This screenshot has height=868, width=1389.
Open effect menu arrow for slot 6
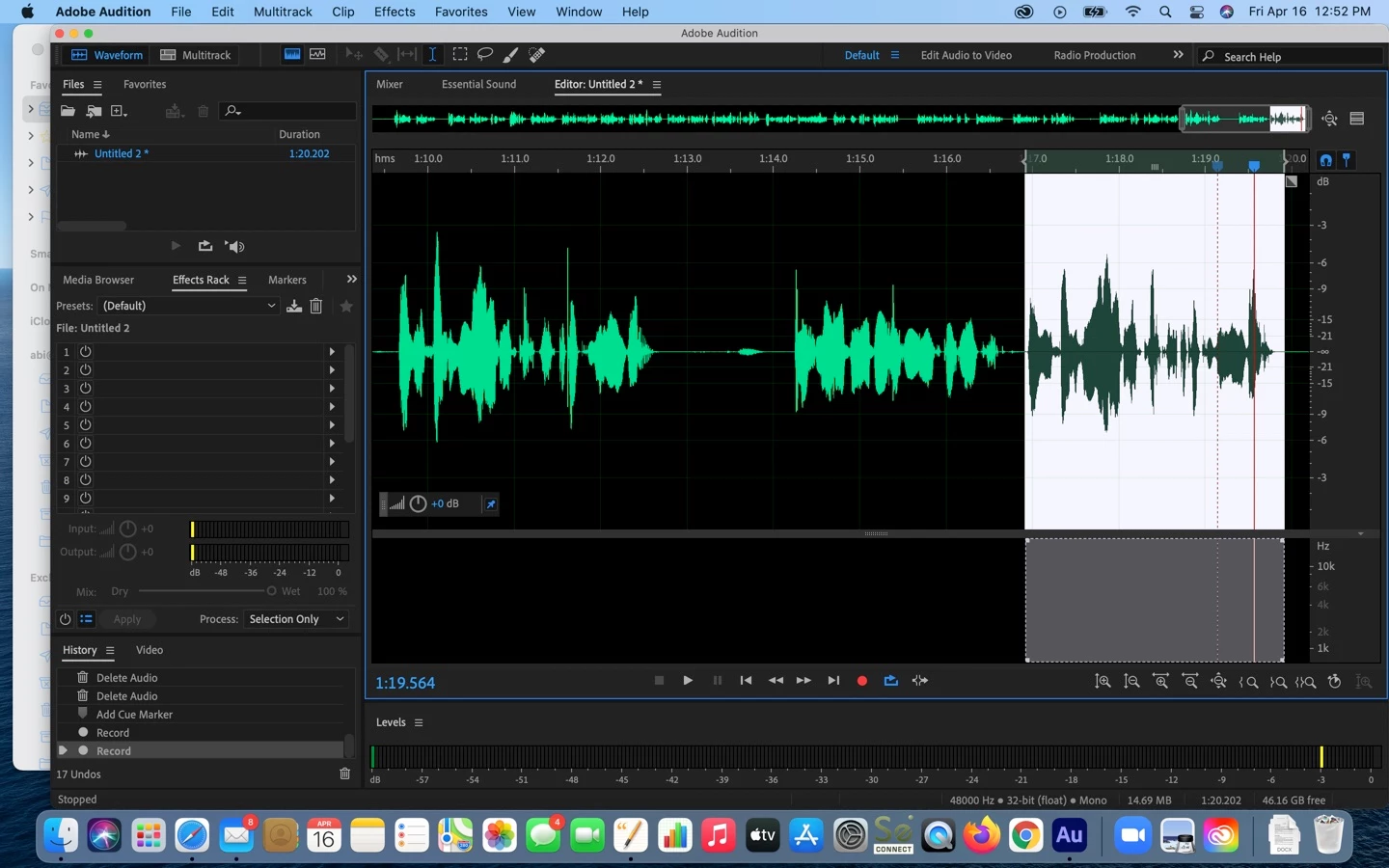pos(332,444)
